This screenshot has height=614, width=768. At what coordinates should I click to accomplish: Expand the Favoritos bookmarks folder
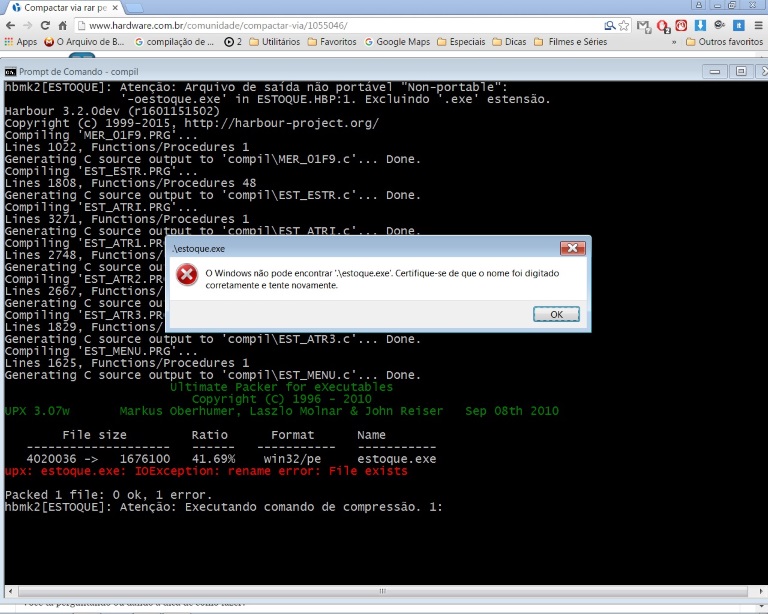pyautogui.click(x=332, y=42)
